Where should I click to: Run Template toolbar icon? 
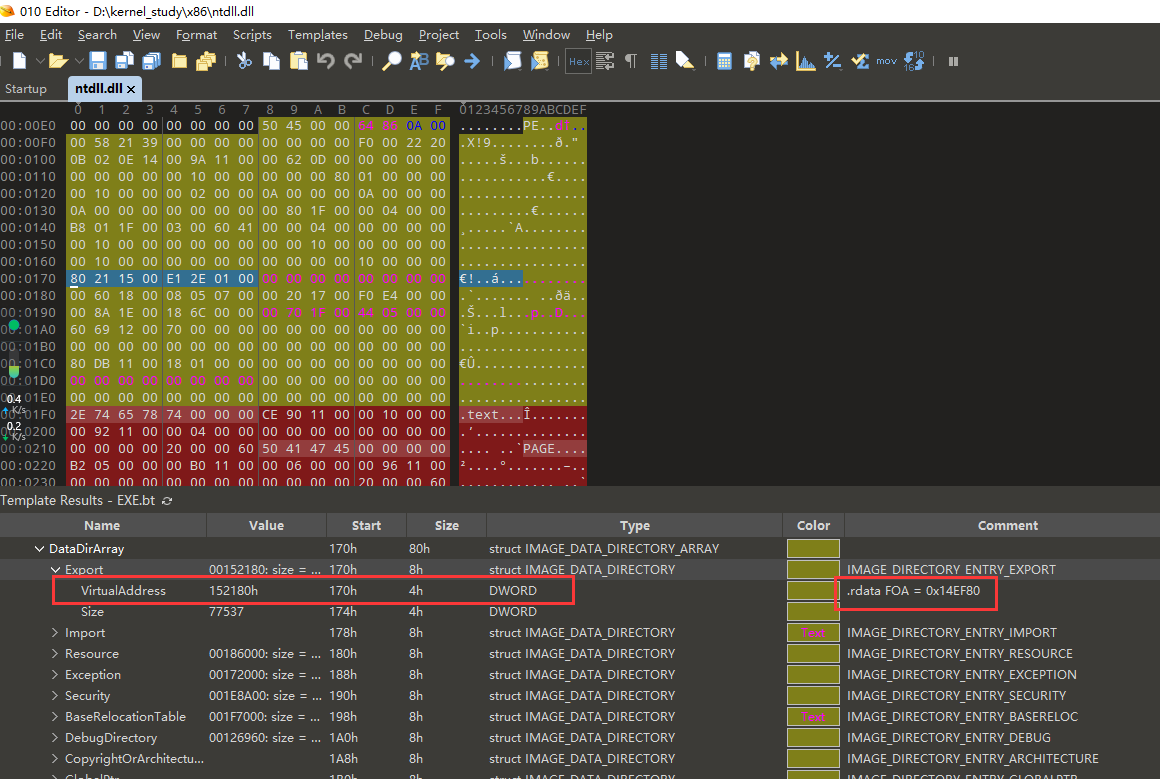click(539, 61)
